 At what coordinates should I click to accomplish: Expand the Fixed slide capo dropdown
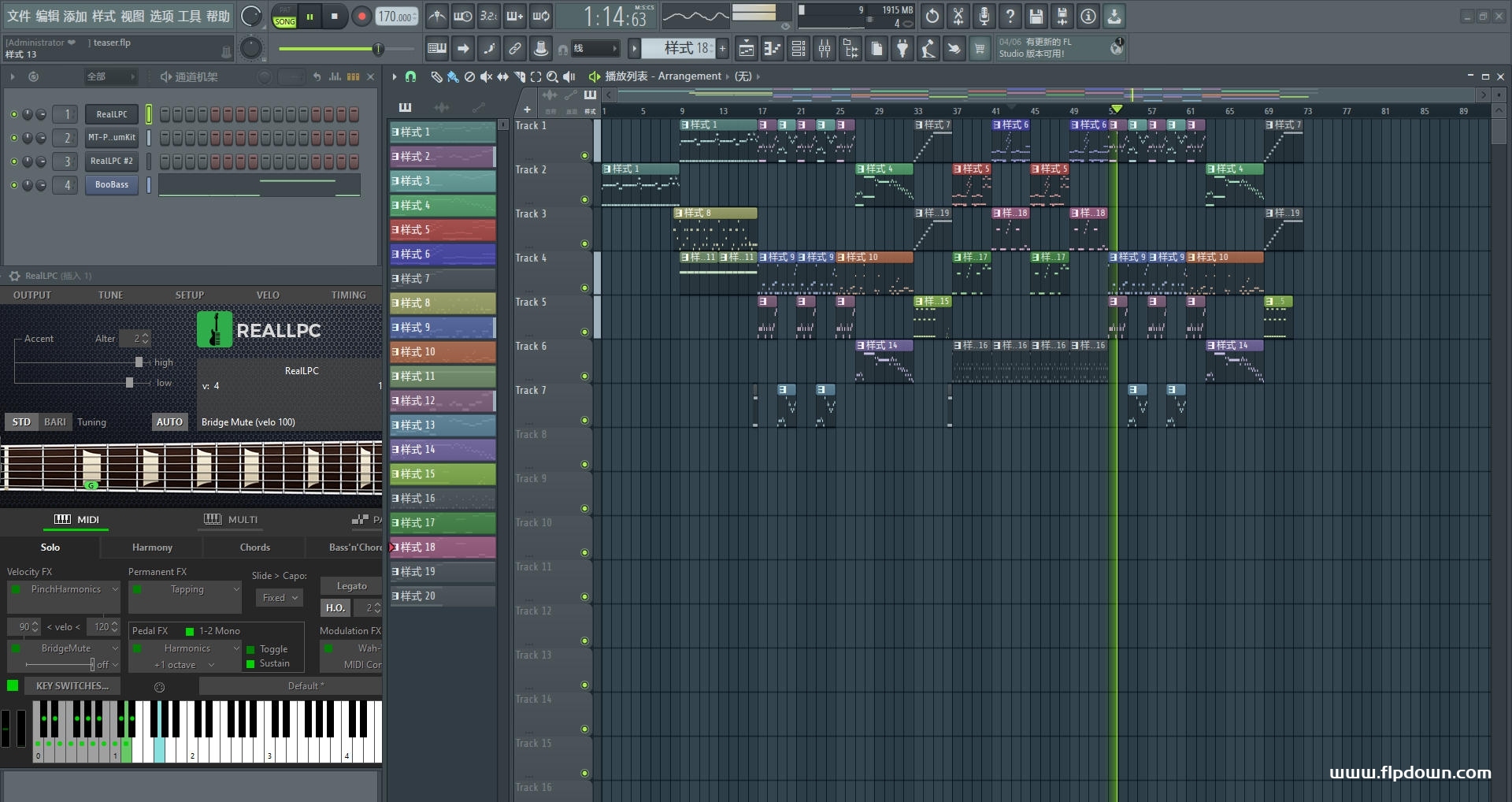(x=280, y=598)
